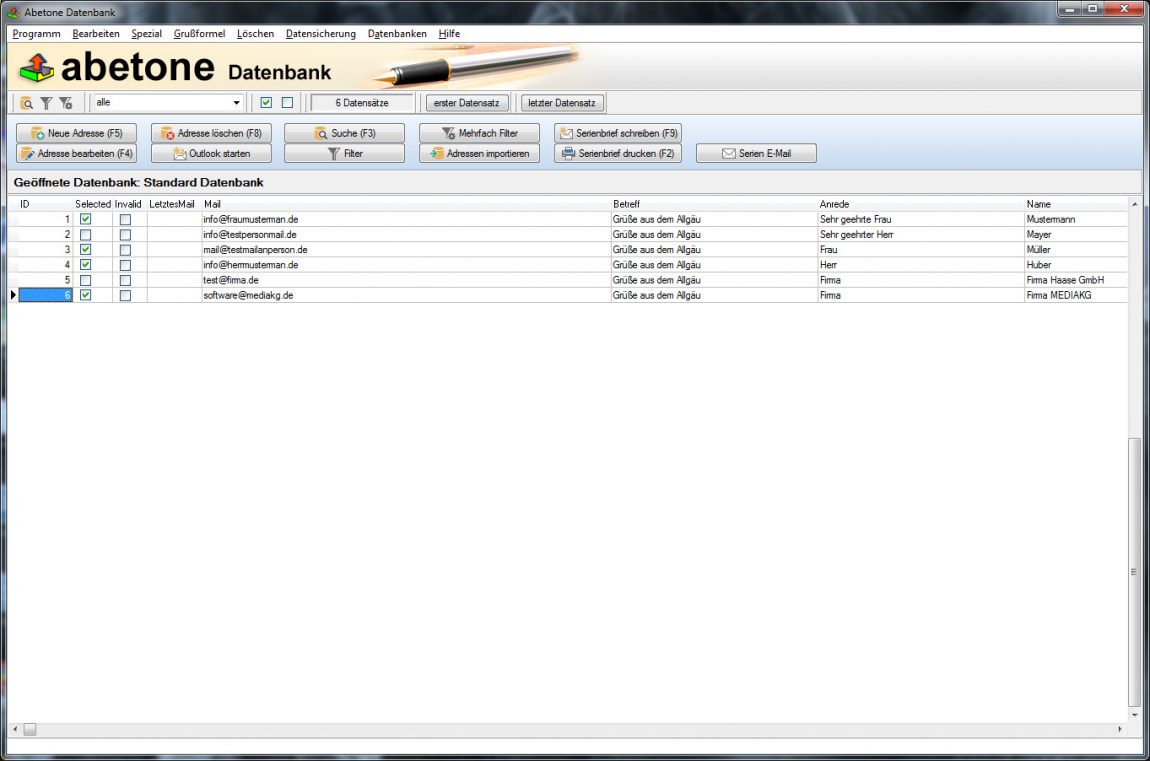
Task: Click the Mehrfach Filter button
Action: point(481,132)
